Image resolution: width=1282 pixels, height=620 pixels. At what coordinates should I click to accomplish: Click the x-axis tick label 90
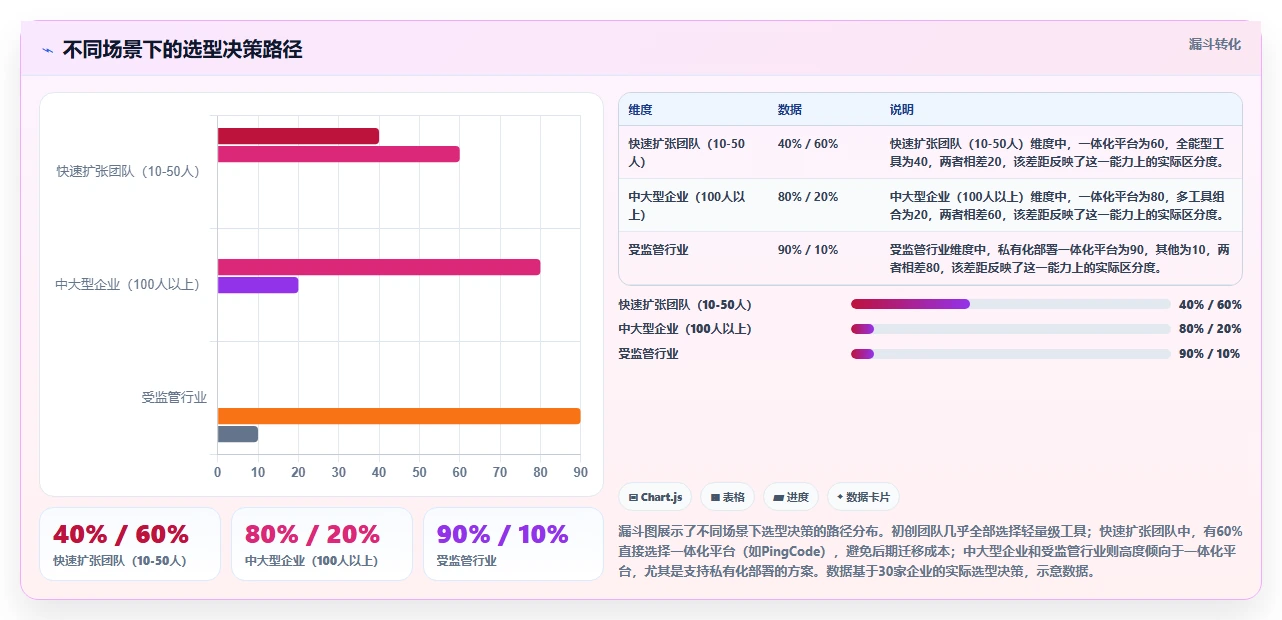580,472
